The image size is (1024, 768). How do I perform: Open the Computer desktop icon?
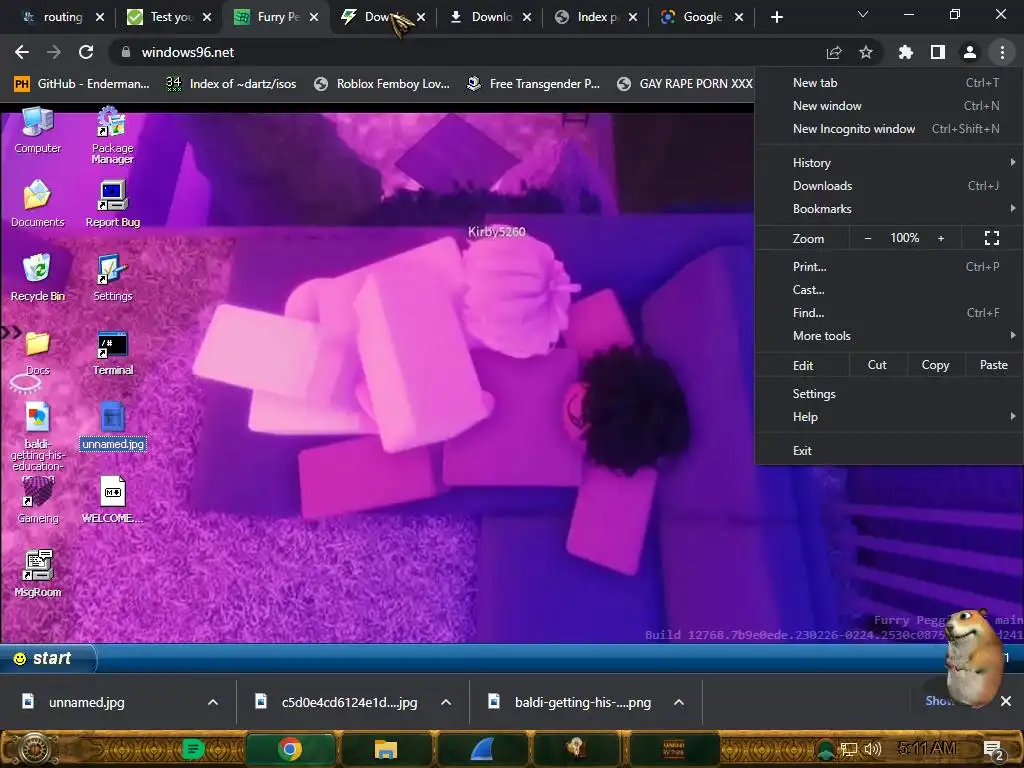(x=37, y=131)
